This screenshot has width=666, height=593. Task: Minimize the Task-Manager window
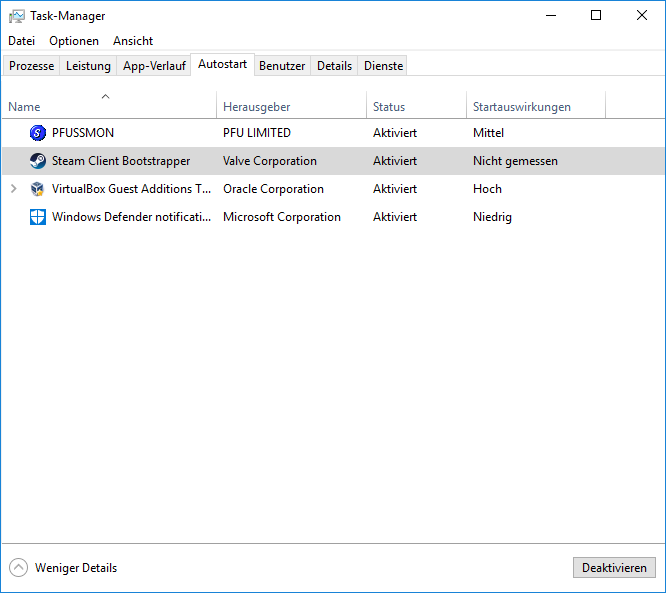[x=551, y=16]
